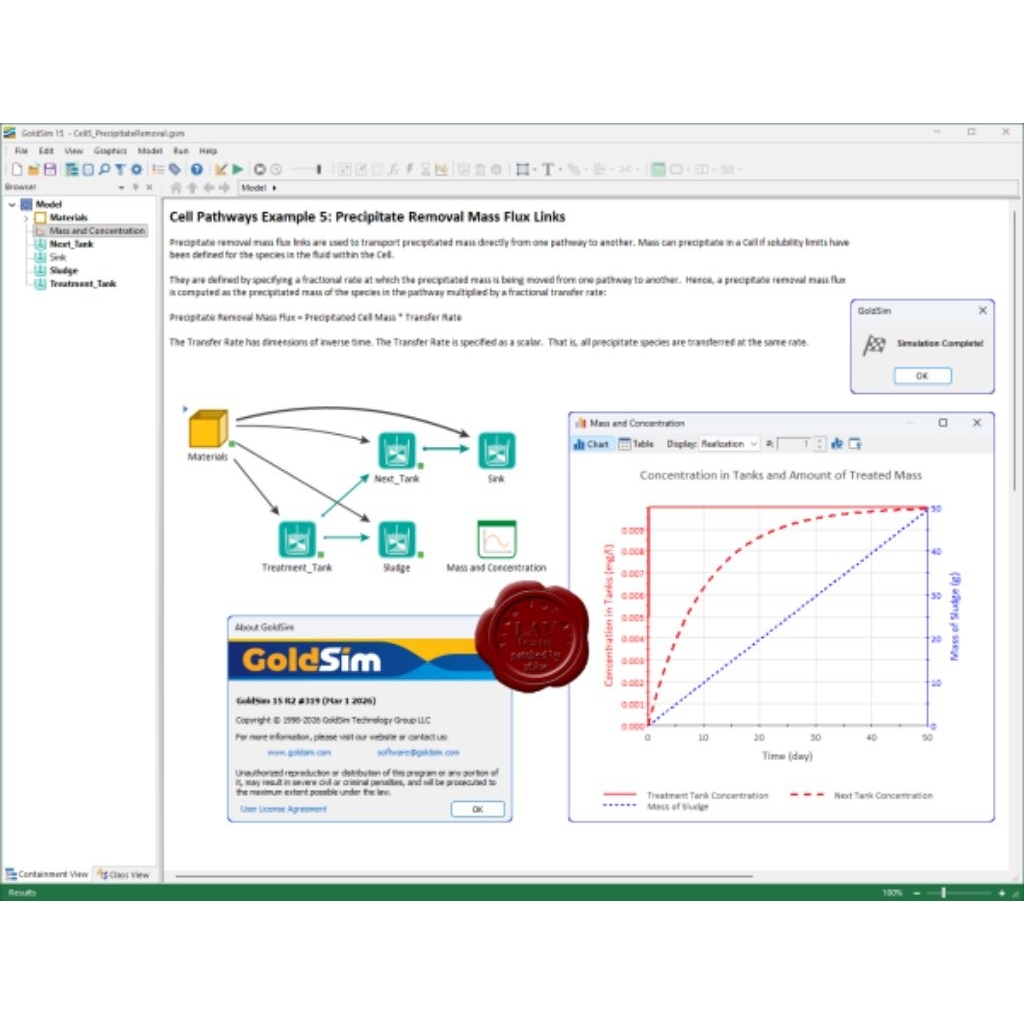The width and height of the screenshot is (1024, 1024).
Task: Open the Edit menu
Action: [x=46, y=151]
